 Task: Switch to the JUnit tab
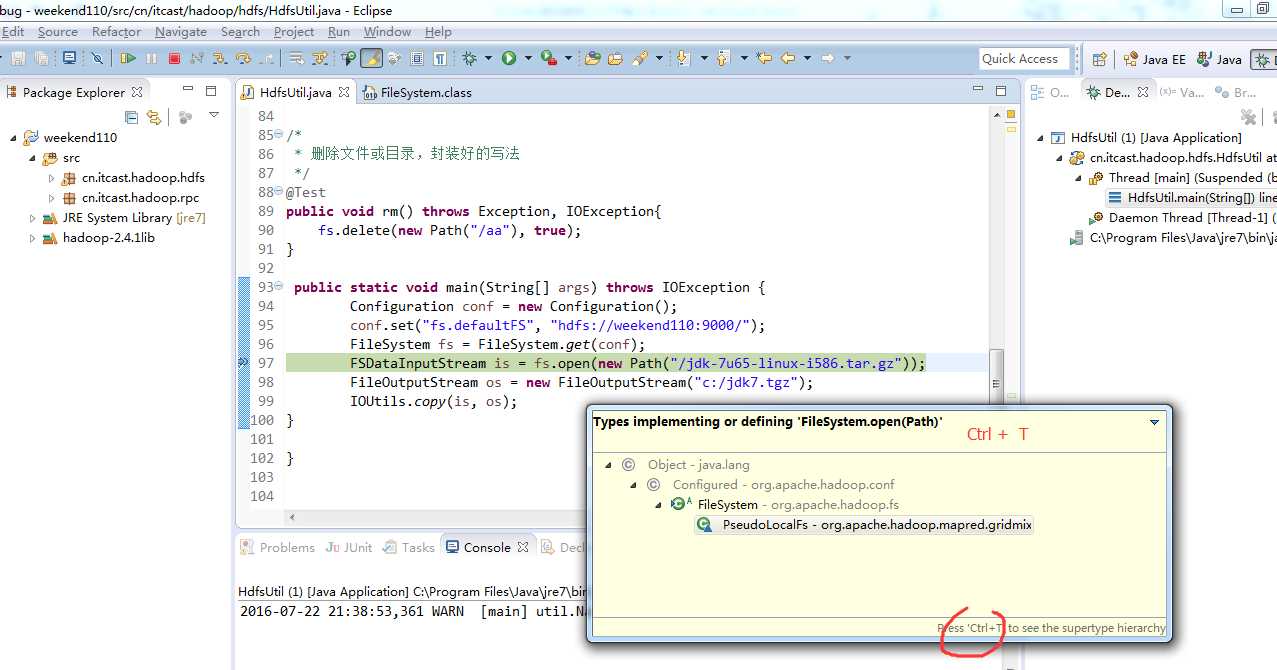point(348,547)
